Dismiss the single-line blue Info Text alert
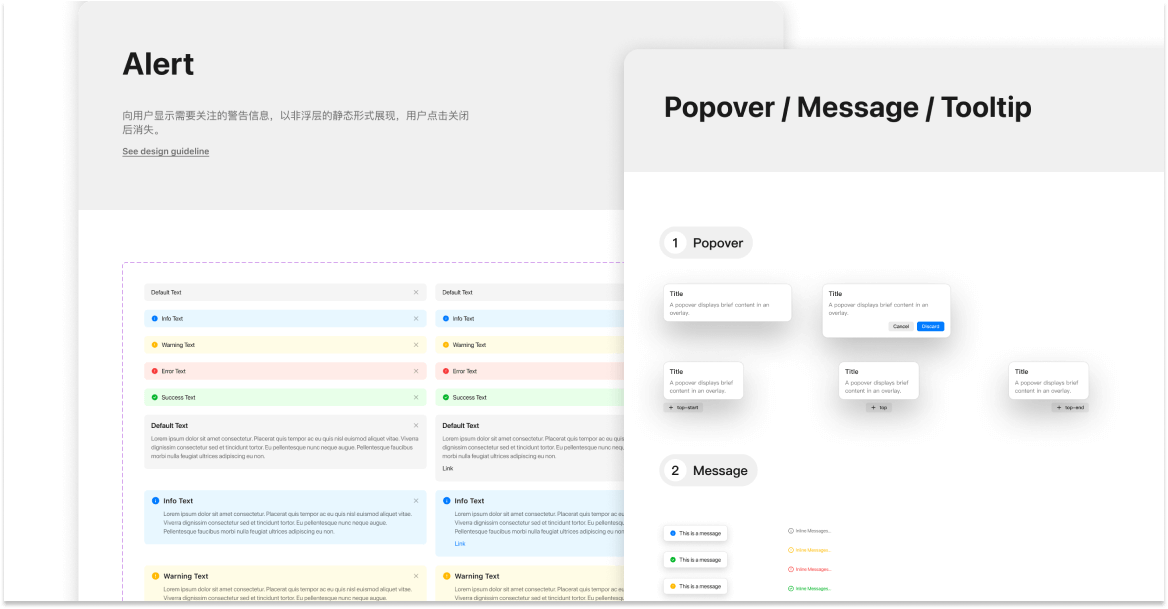The height and width of the screenshot is (609, 1168). point(416,319)
